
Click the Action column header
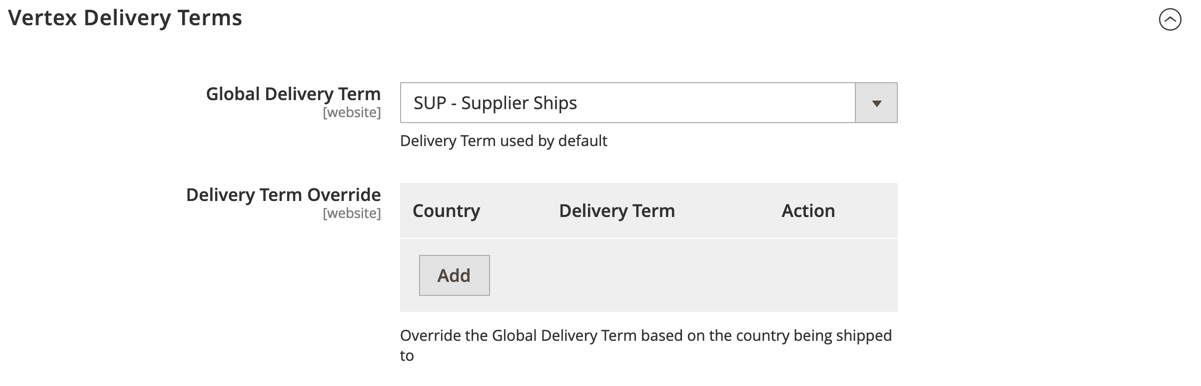pos(808,211)
